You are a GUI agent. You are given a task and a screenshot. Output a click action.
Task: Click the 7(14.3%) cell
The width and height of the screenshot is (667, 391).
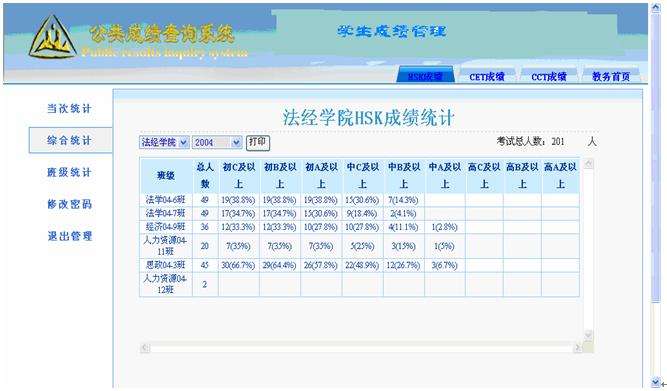pos(403,200)
